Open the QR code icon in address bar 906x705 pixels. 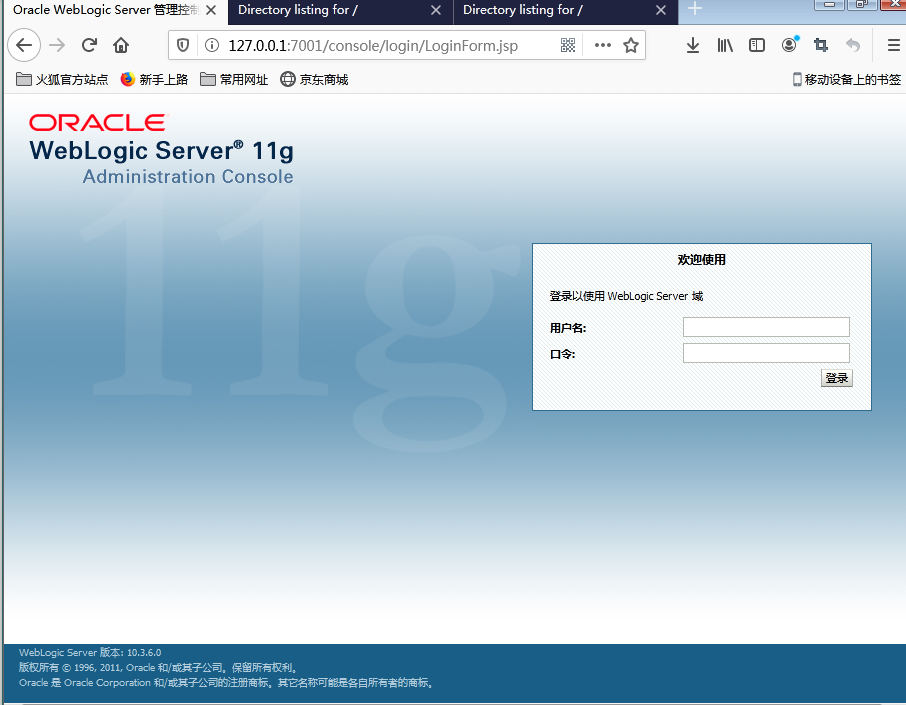568,45
